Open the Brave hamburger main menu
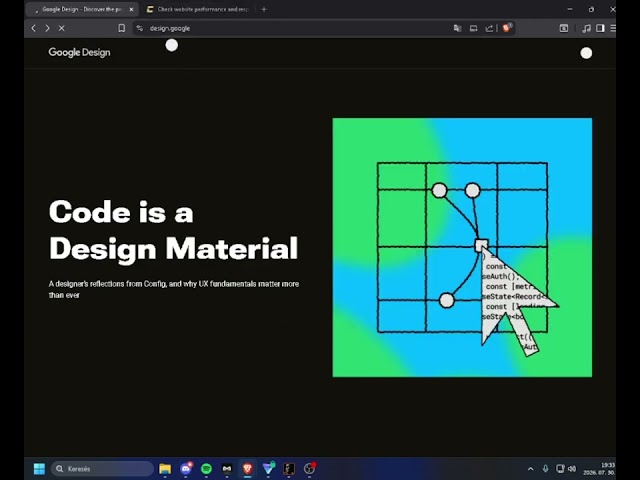 613,28
